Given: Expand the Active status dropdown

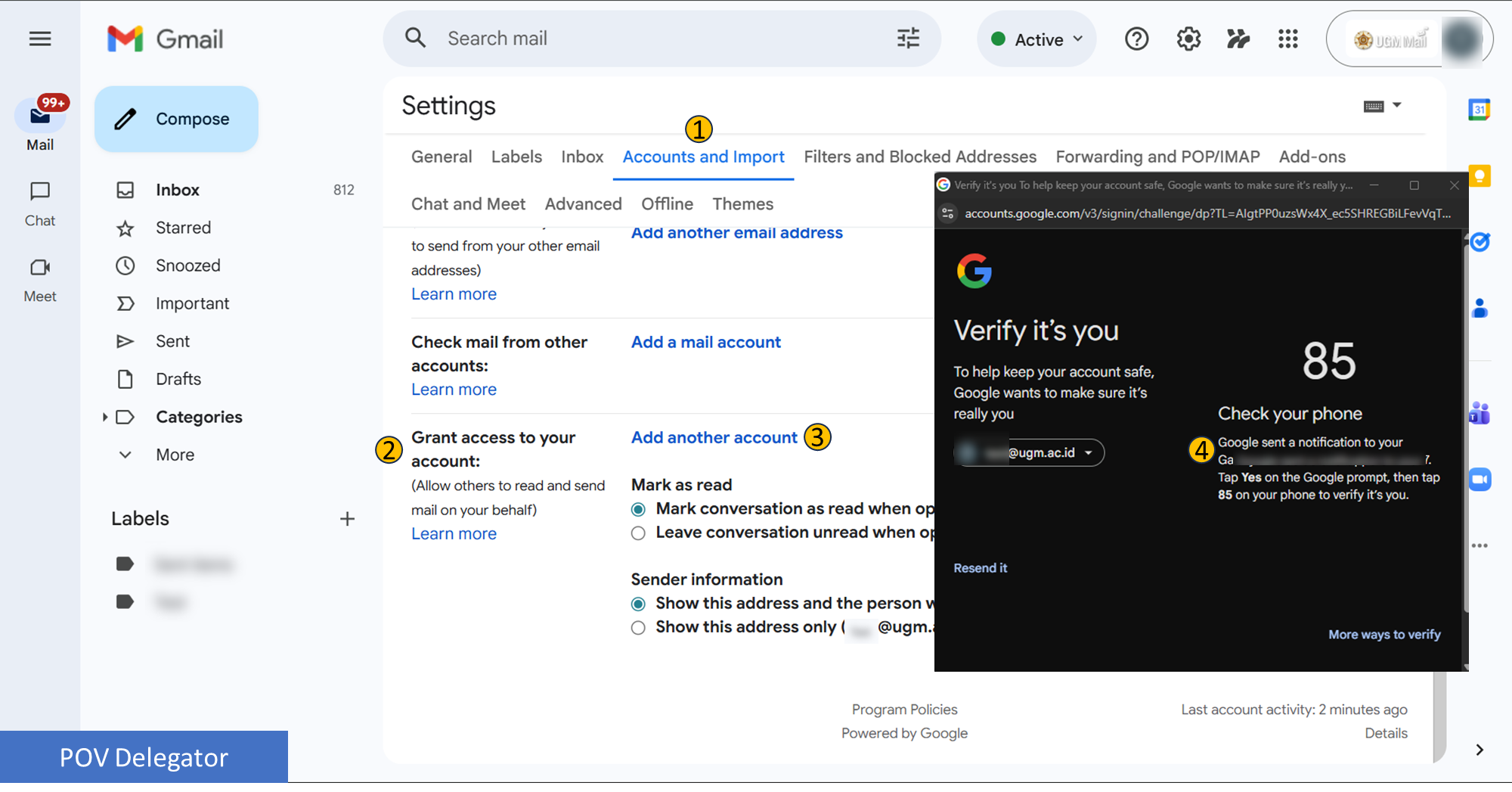Looking at the screenshot, I should [1037, 39].
